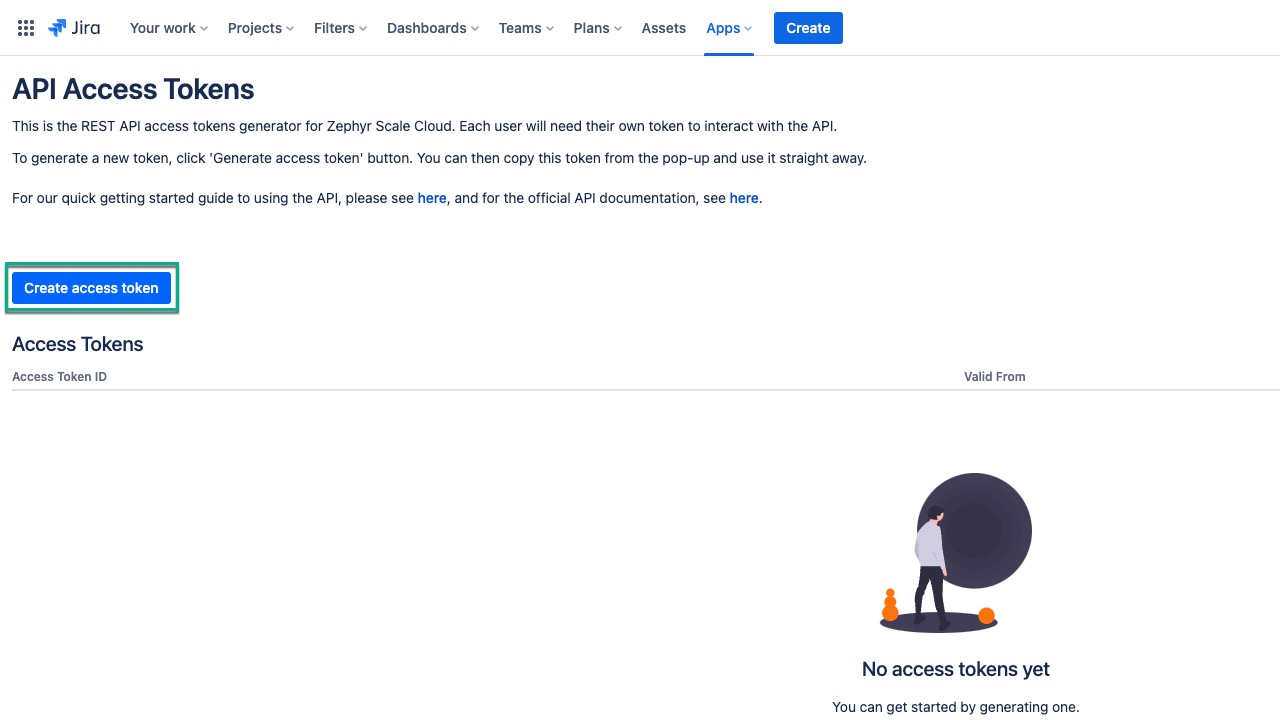Expand the Dashboards dropdown
Viewport: 1280px width, 720px height.
pos(432,28)
